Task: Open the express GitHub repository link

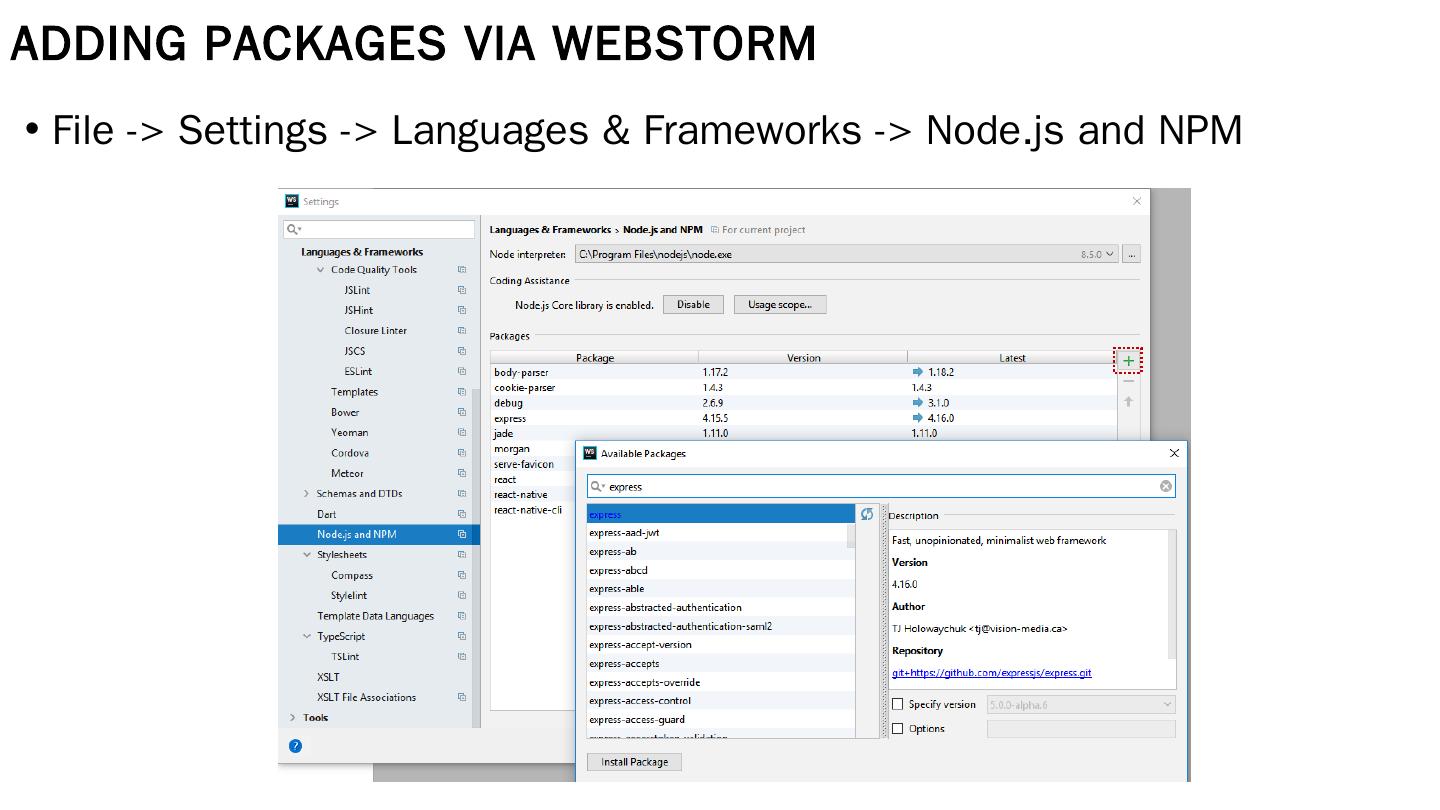Action: (991, 673)
